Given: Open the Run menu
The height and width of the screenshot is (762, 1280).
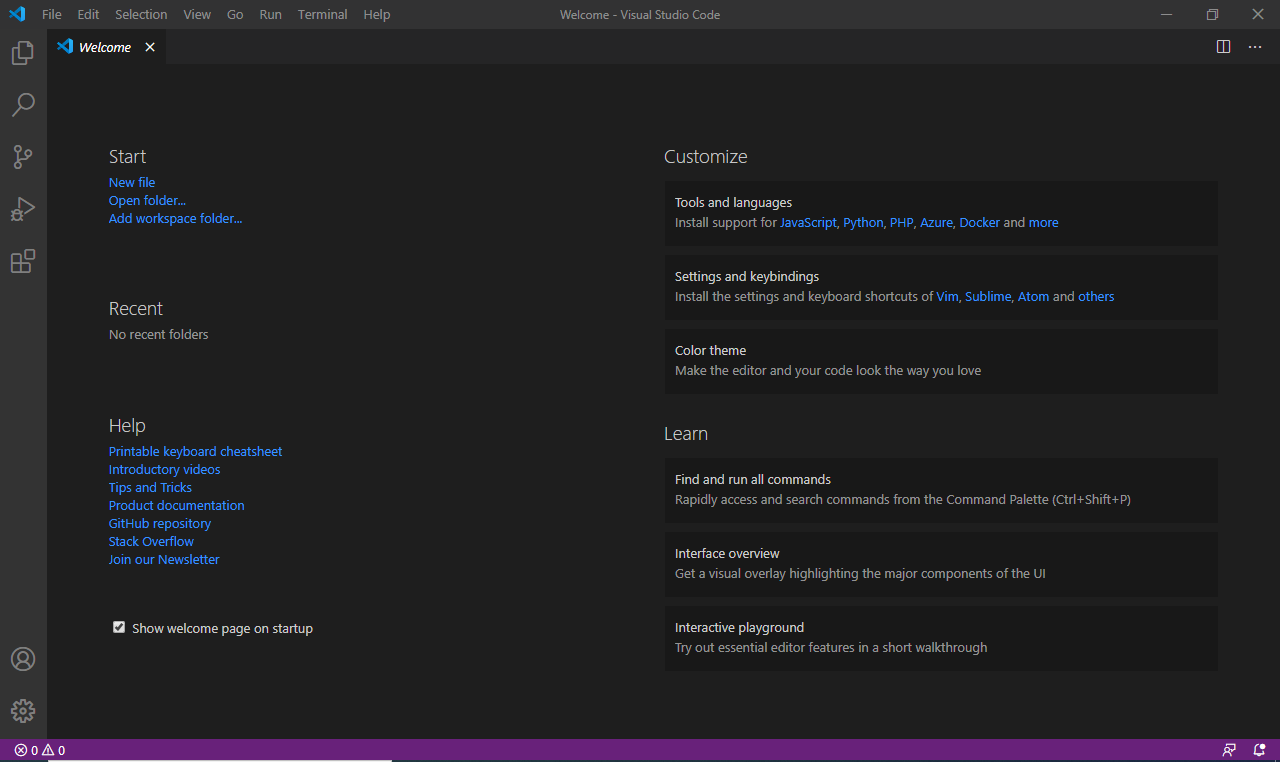Looking at the screenshot, I should pos(270,14).
